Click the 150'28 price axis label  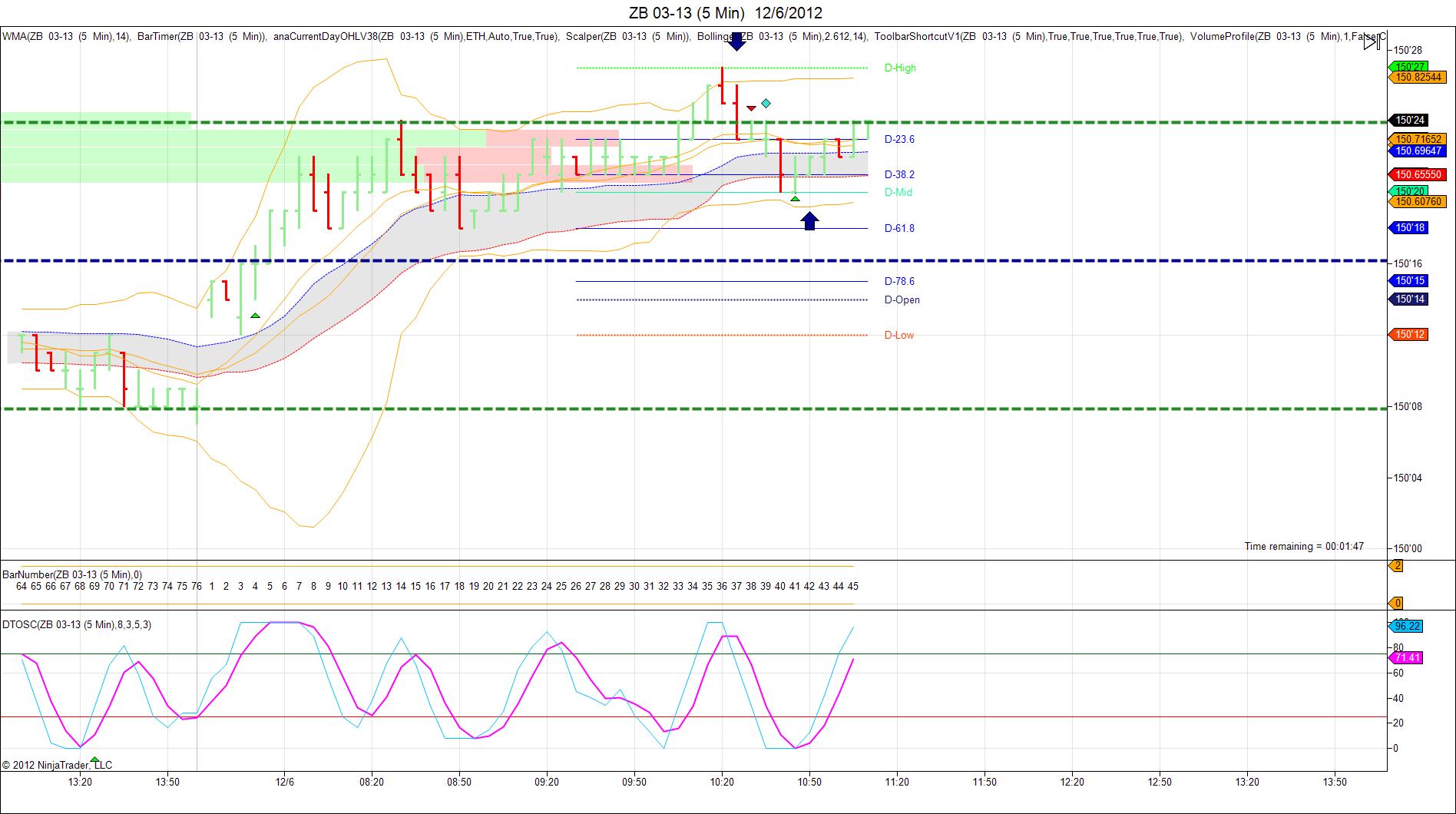point(1408,50)
